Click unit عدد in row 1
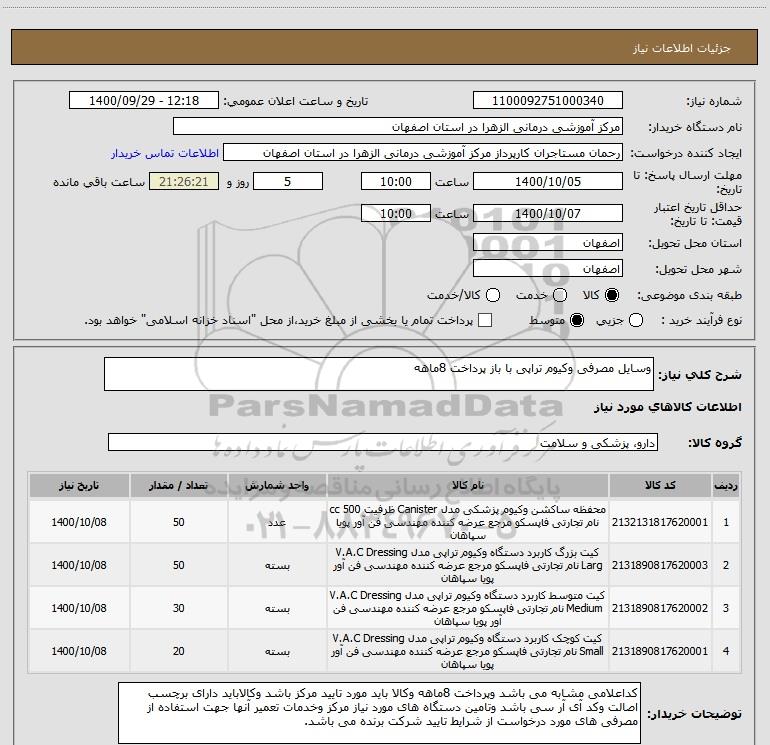The image size is (770, 745). tap(277, 522)
